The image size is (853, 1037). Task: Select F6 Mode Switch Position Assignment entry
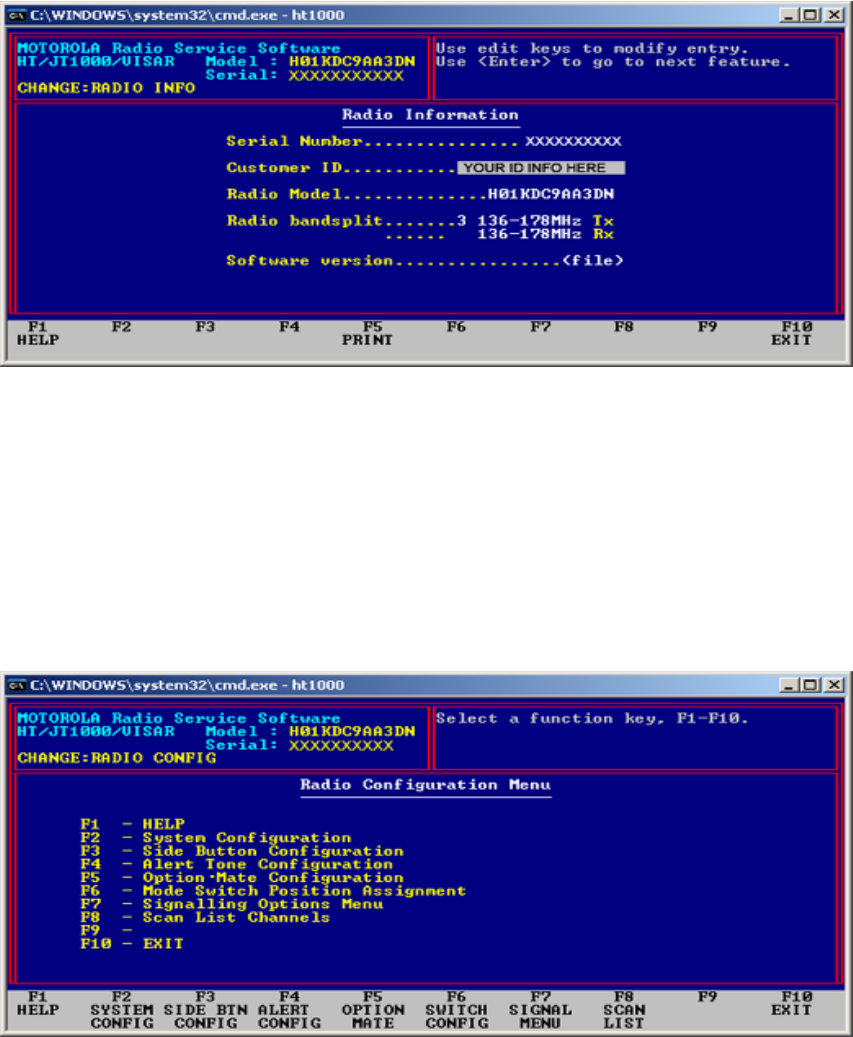(273, 891)
